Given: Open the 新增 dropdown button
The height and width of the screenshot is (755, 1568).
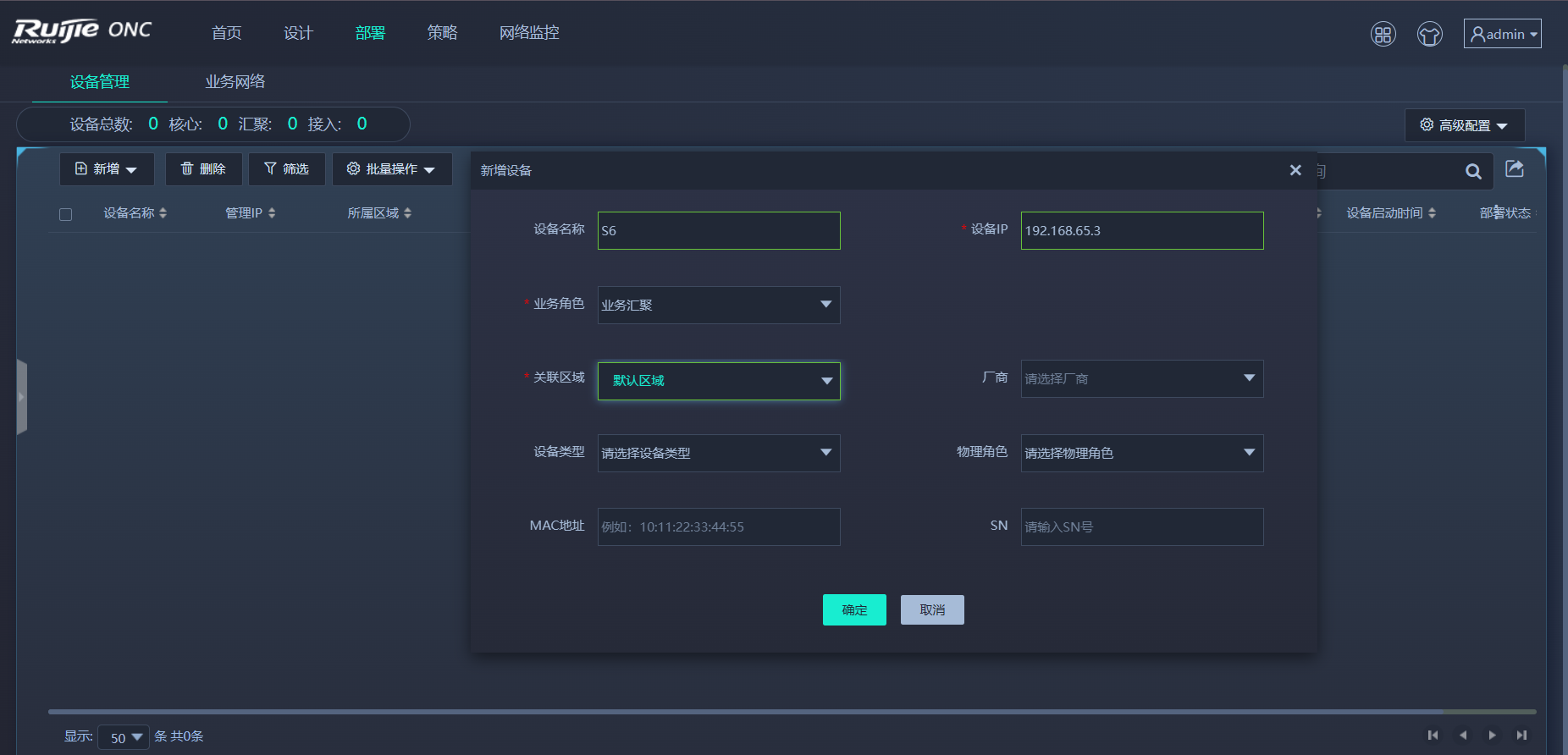Looking at the screenshot, I should tap(107, 169).
